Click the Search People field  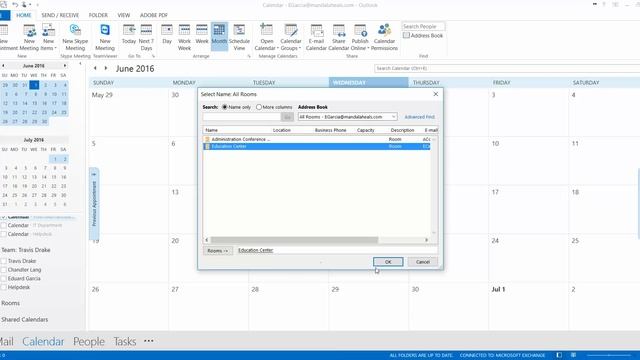click(x=423, y=26)
